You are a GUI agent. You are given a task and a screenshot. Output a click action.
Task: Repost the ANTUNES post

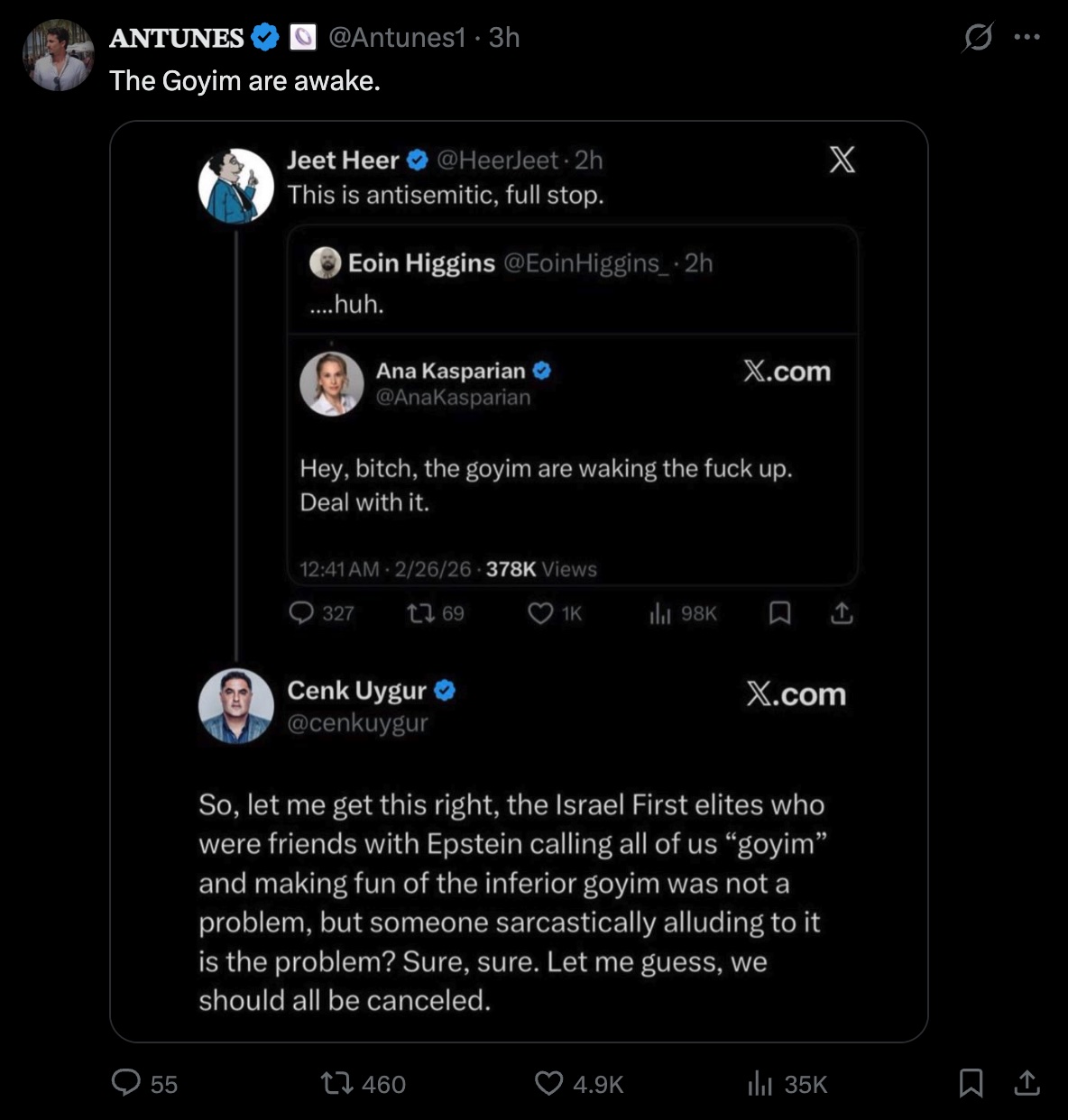pyautogui.click(x=338, y=1082)
